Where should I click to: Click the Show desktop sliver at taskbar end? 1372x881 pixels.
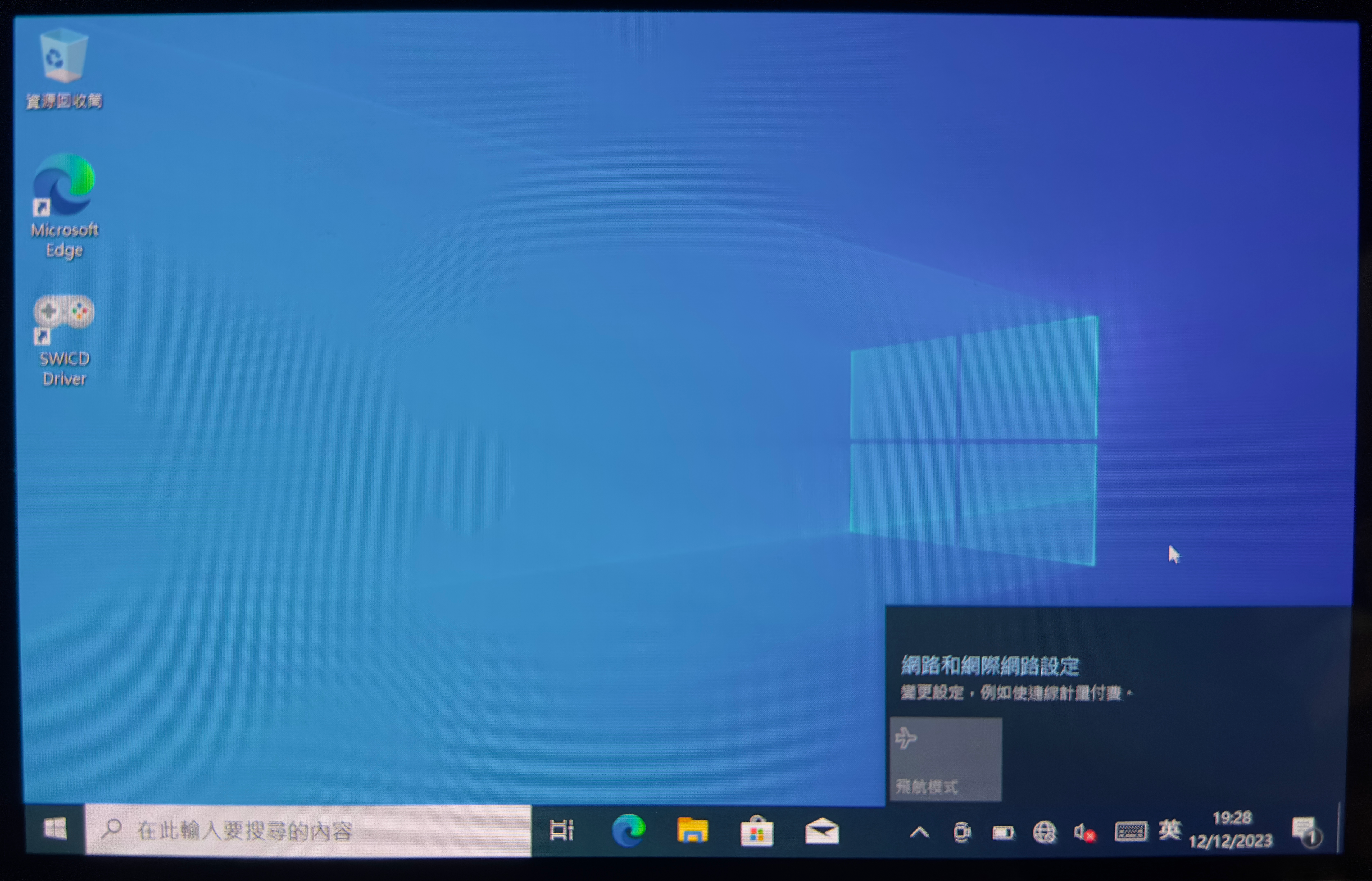(x=1339, y=828)
